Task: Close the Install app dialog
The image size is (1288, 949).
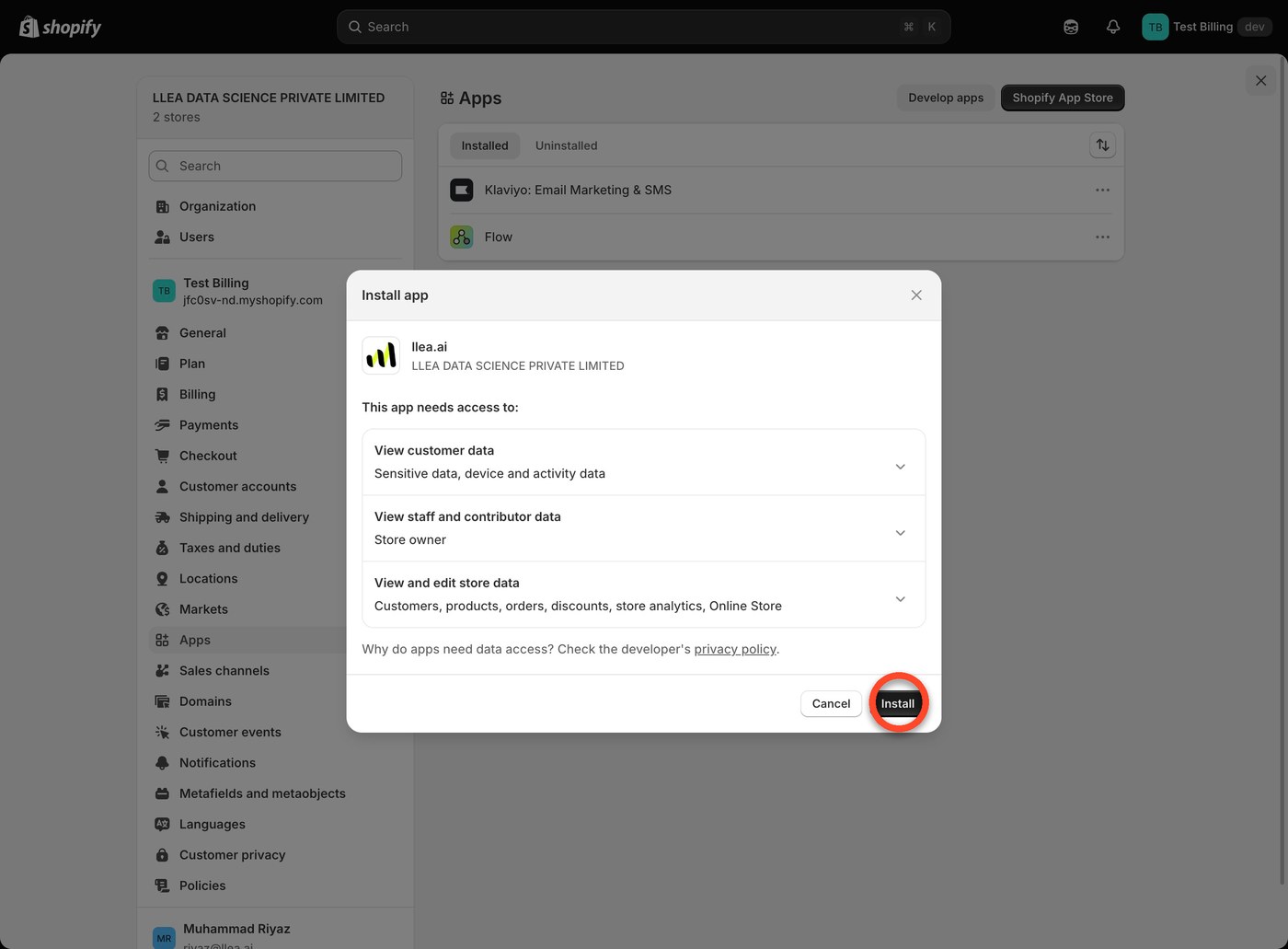Action: (x=916, y=295)
